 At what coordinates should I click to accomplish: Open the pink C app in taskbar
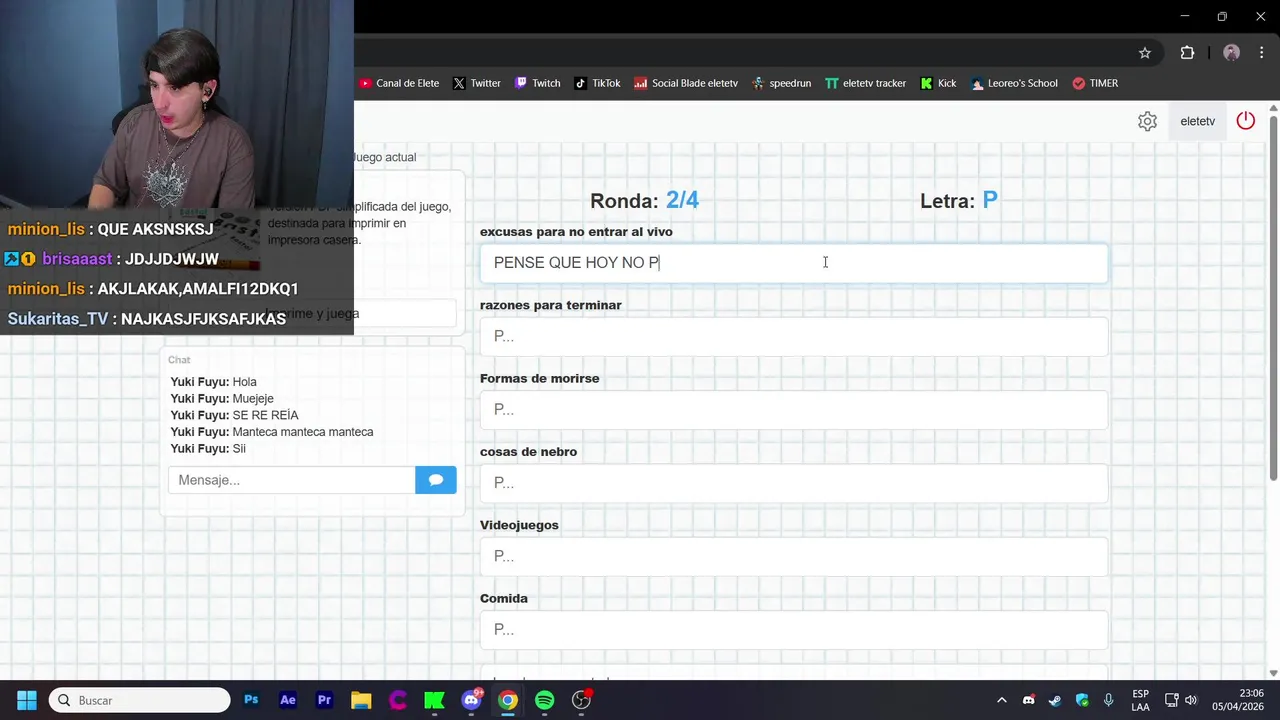coord(398,700)
